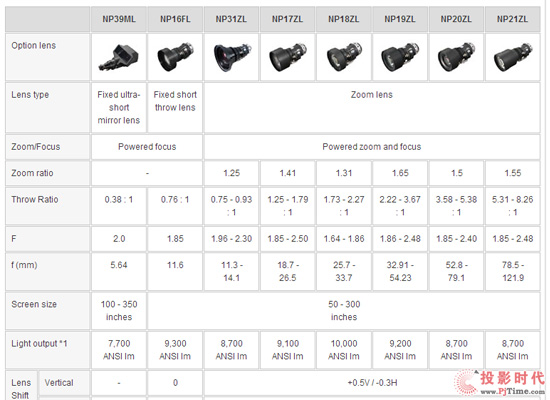Viewport: 550px width, 400px height.
Task: Open the NP17ZL lens thumbnail
Action: point(288,58)
